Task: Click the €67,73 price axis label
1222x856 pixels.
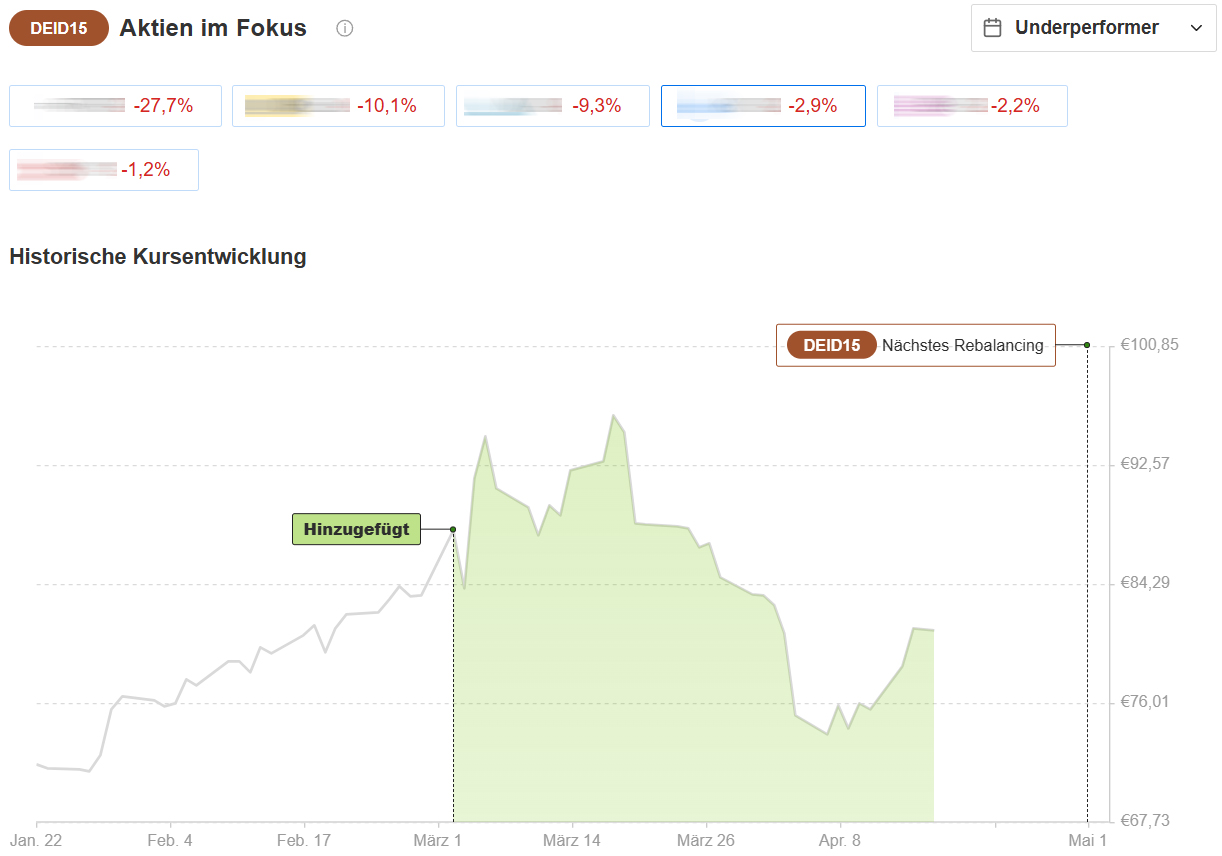Action: tap(1145, 821)
